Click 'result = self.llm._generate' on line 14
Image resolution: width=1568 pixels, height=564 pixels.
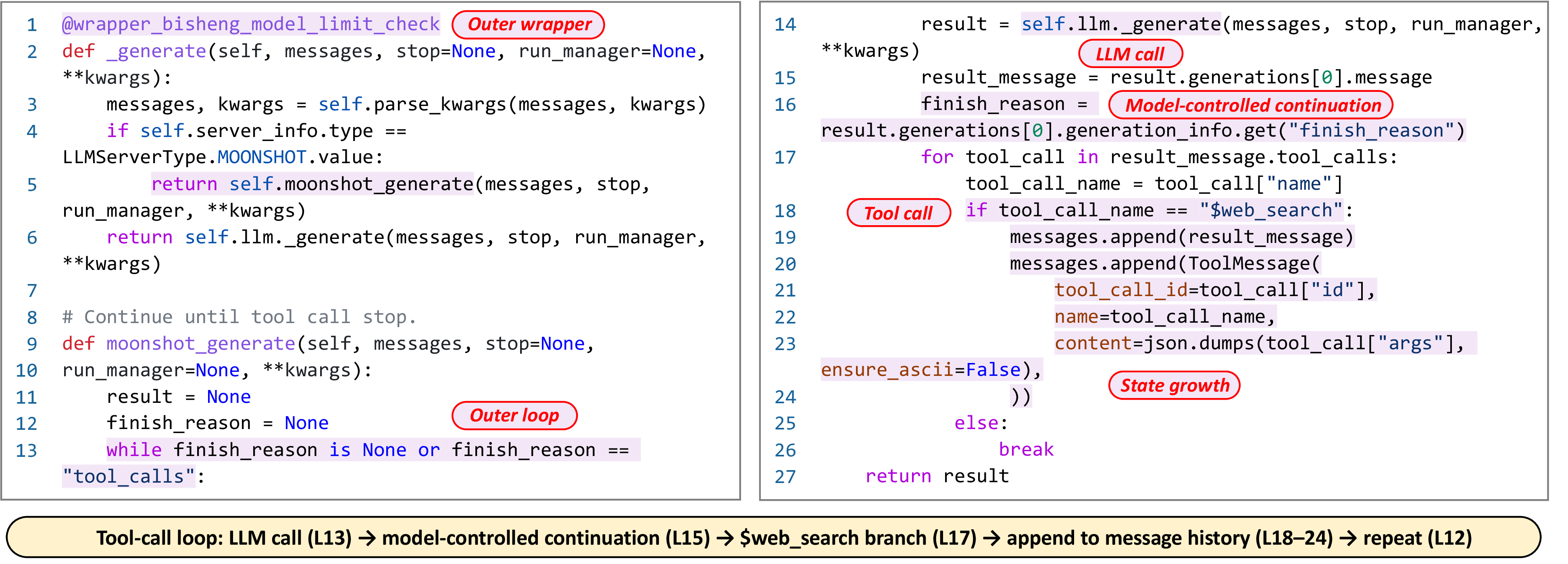[1071, 24]
